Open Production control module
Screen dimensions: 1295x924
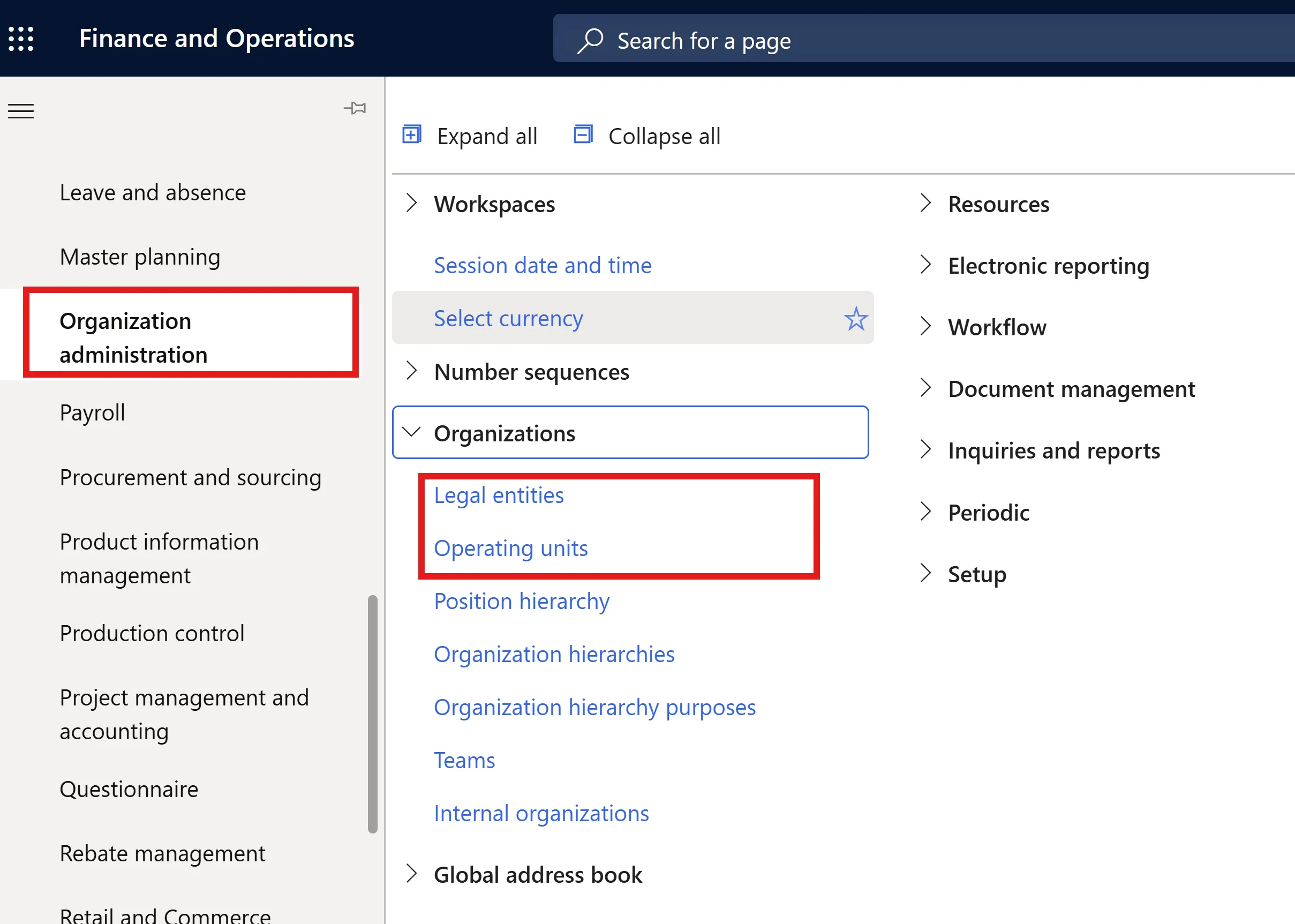152,633
